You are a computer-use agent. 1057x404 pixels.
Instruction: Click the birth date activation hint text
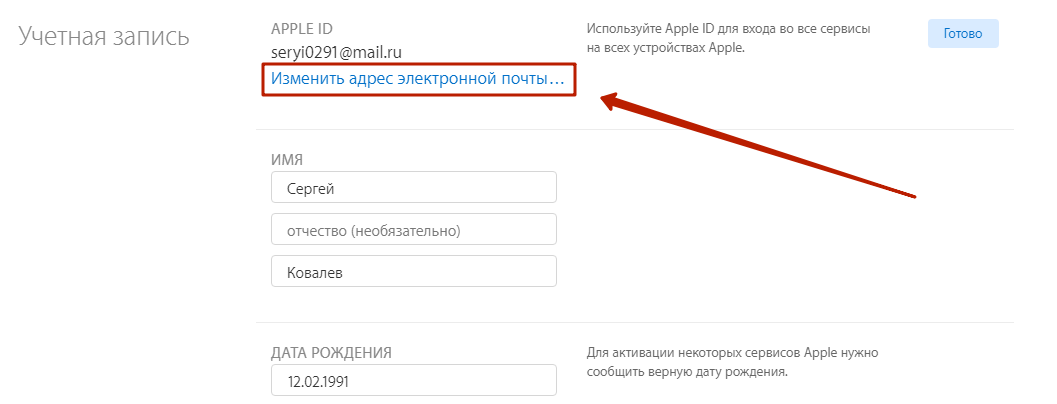(734, 363)
